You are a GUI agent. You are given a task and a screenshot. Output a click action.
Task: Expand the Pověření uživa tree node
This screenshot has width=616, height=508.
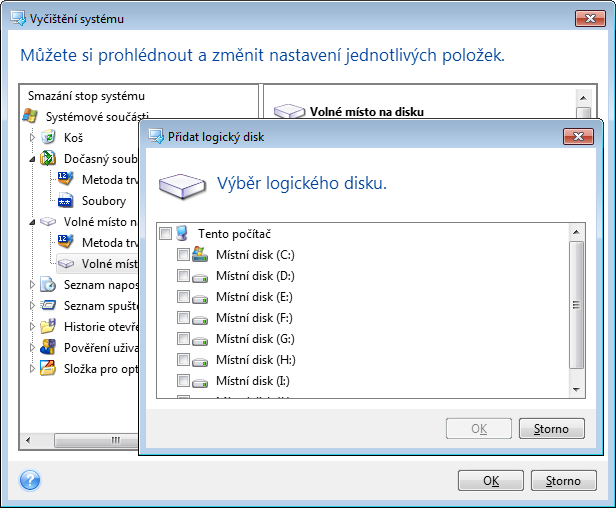pos(32,347)
